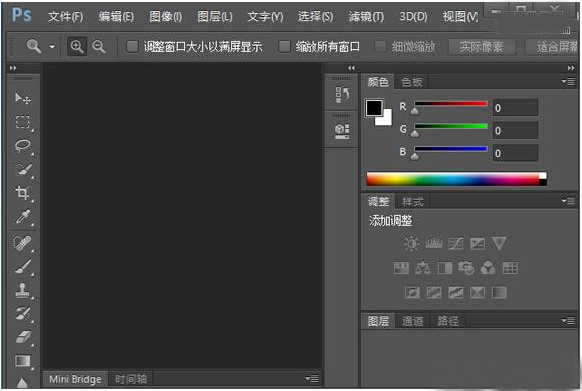
Task: Add an Exposure adjustment
Action: point(477,244)
